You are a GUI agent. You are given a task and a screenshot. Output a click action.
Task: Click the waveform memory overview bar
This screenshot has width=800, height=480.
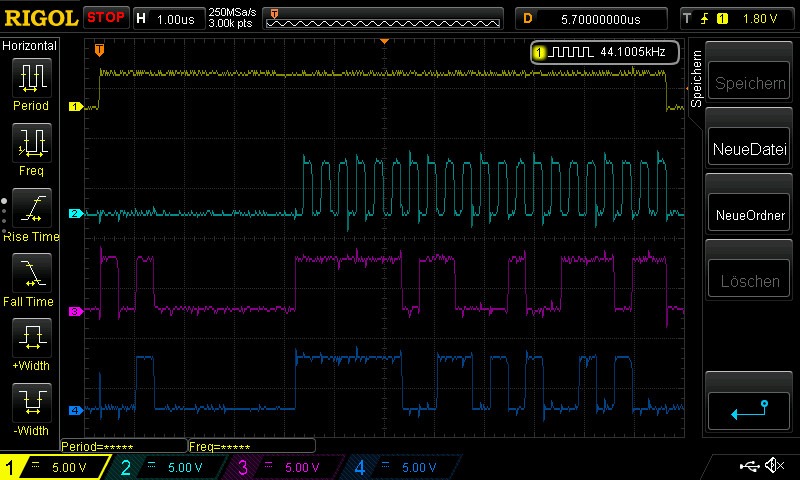click(383, 19)
